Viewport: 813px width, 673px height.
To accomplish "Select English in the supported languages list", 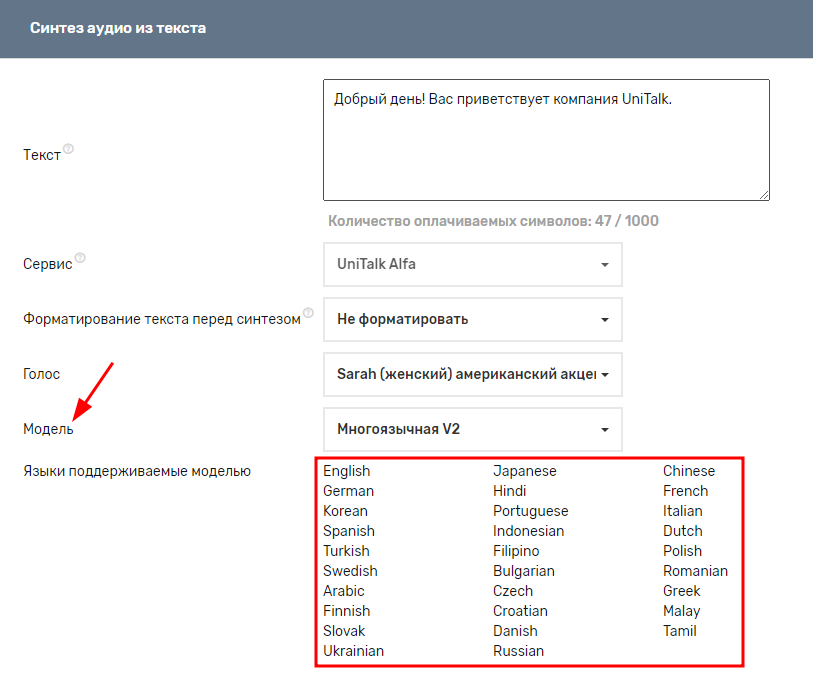I will click(346, 471).
